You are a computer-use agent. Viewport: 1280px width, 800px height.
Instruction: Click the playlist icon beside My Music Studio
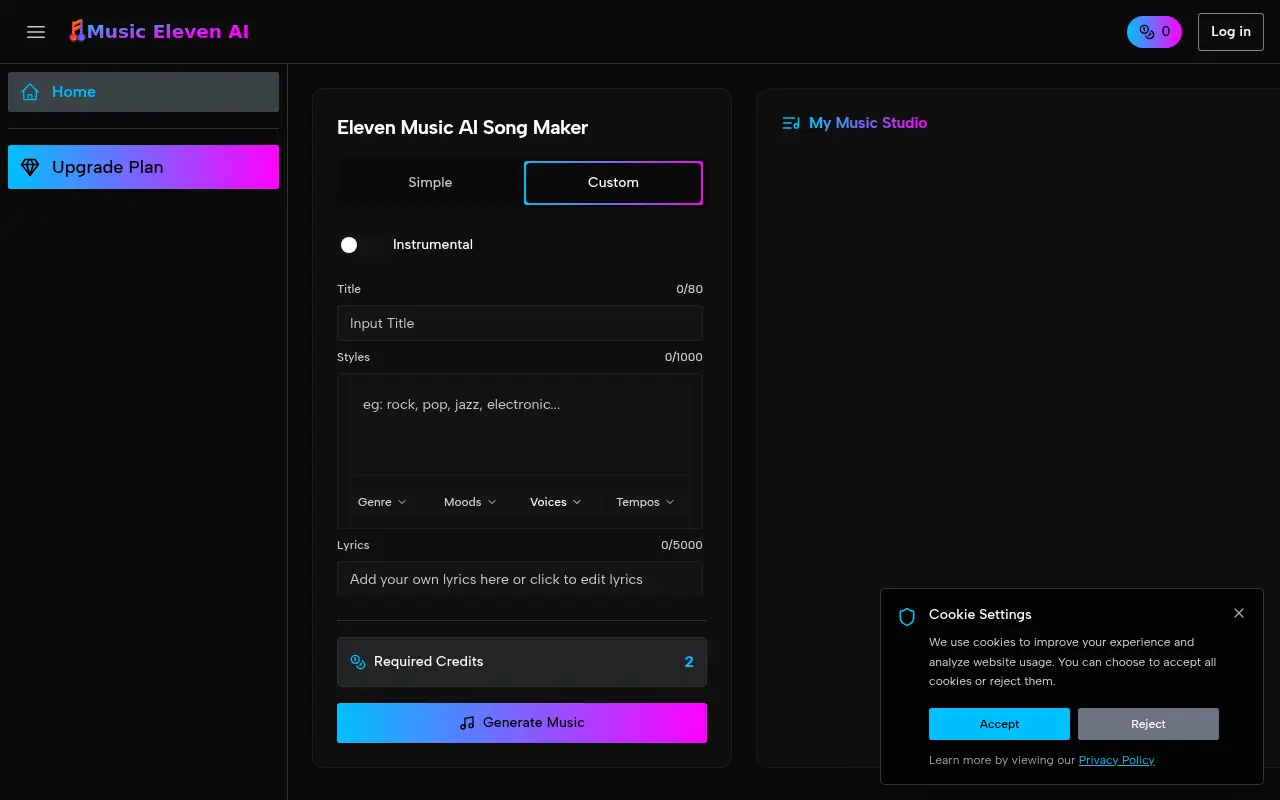tap(790, 122)
